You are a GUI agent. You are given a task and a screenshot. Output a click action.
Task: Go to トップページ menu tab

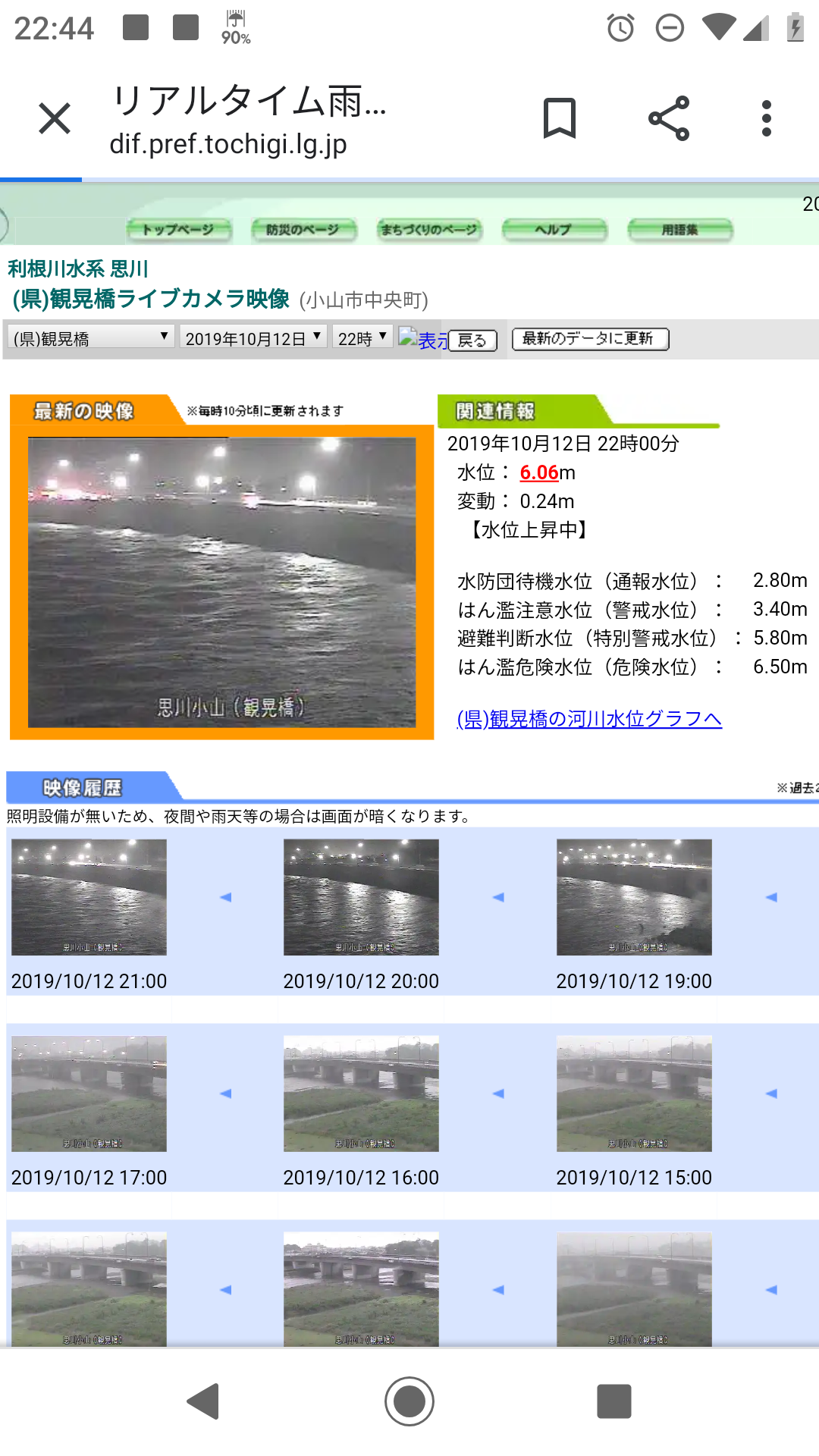[178, 230]
